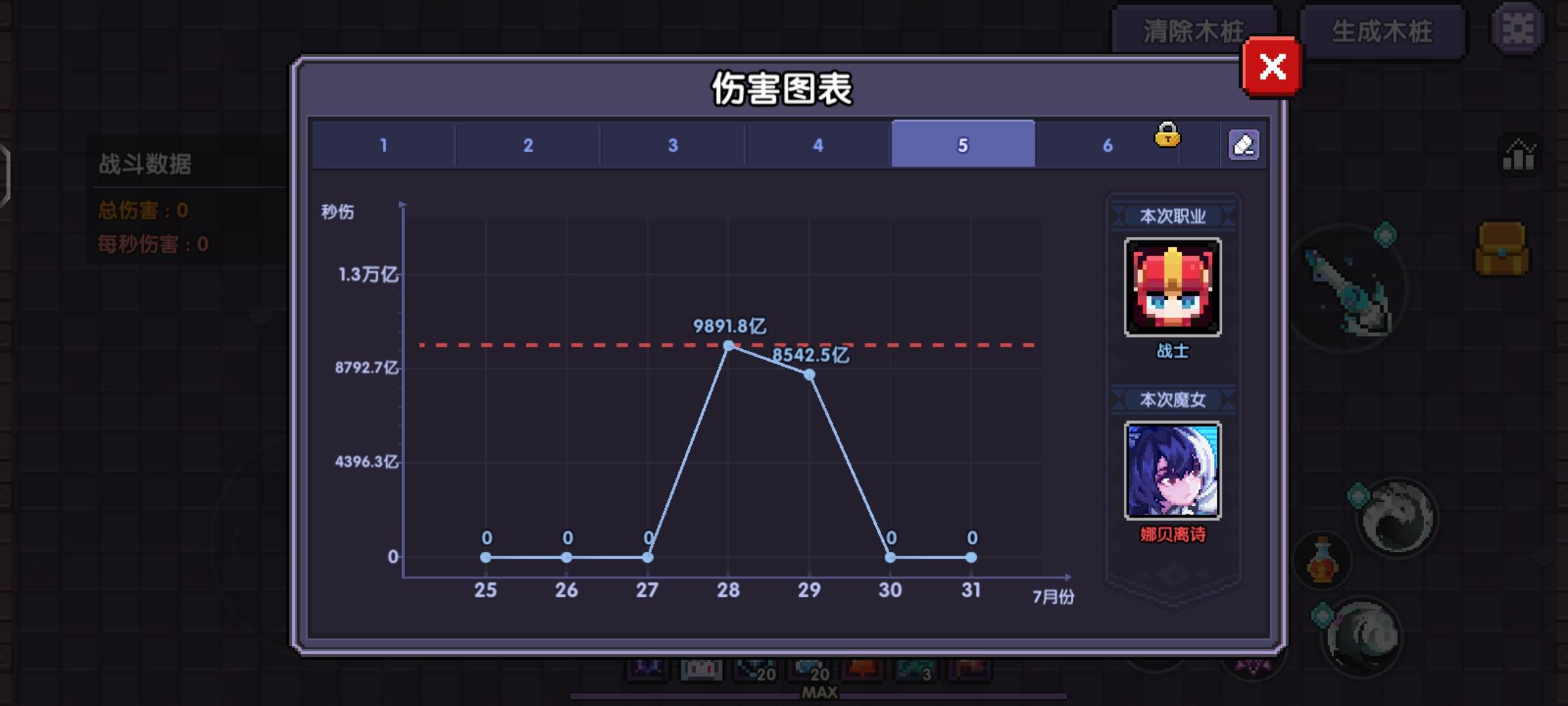
Task: Click the lock icon on tab 6
Action: pyautogui.click(x=1167, y=135)
